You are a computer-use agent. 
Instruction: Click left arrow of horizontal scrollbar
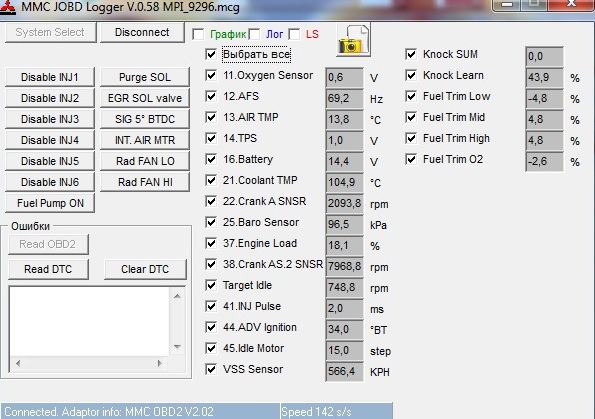point(18,363)
